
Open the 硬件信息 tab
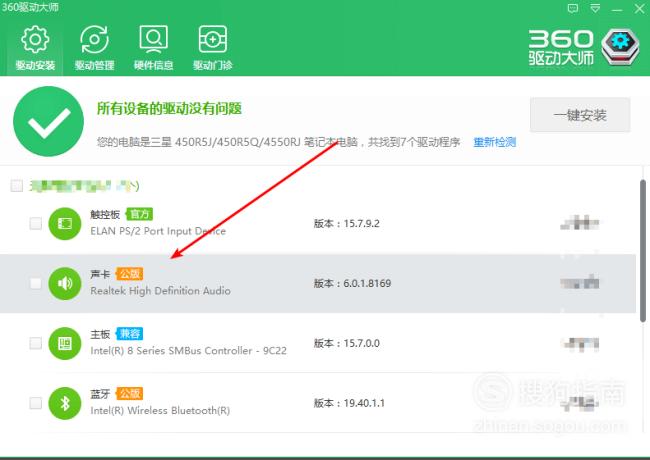pyautogui.click(x=153, y=48)
